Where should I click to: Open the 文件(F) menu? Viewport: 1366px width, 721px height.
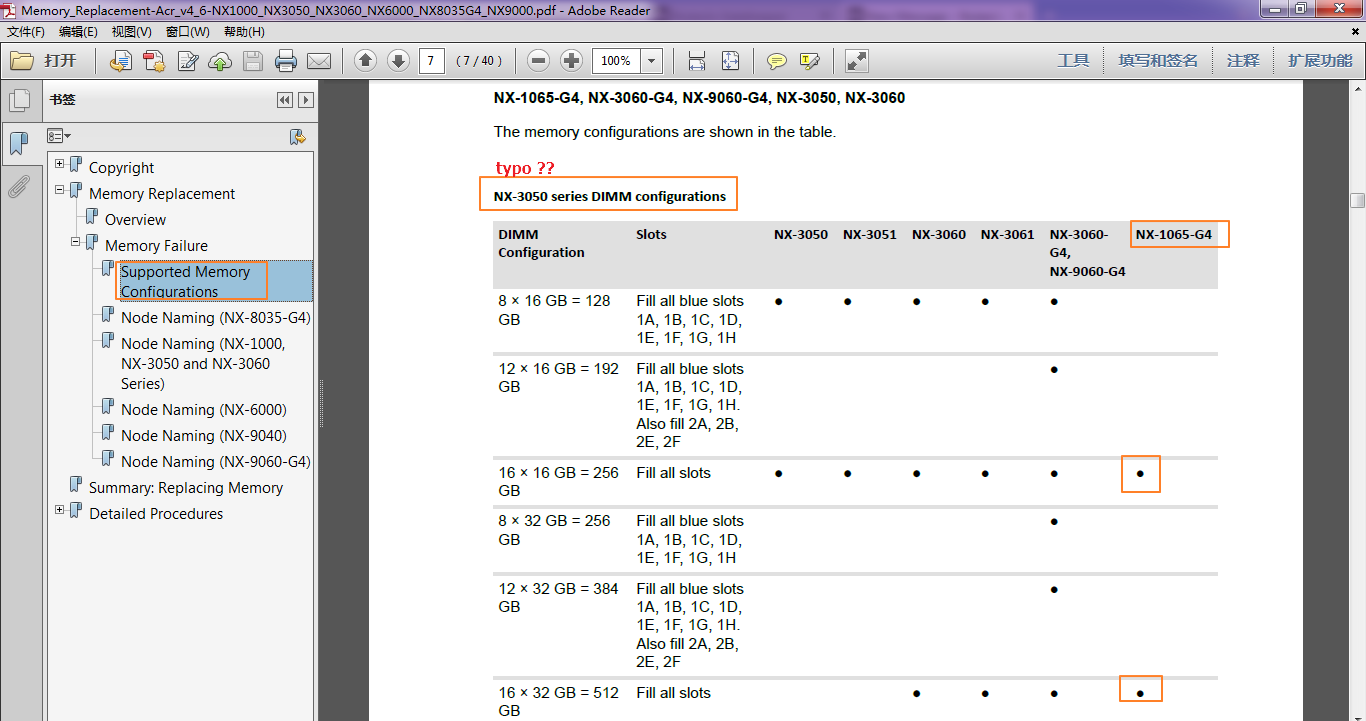(25, 32)
